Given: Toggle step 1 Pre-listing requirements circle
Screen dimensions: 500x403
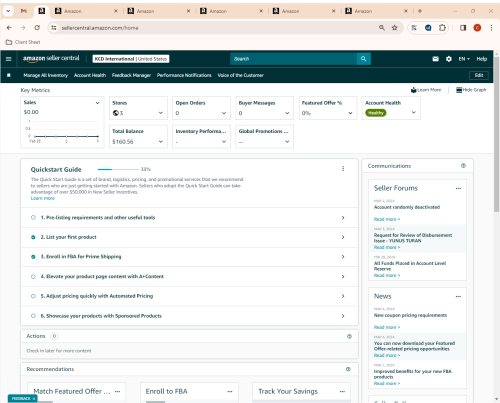Looking at the screenshot, I should tap(33, 218).
